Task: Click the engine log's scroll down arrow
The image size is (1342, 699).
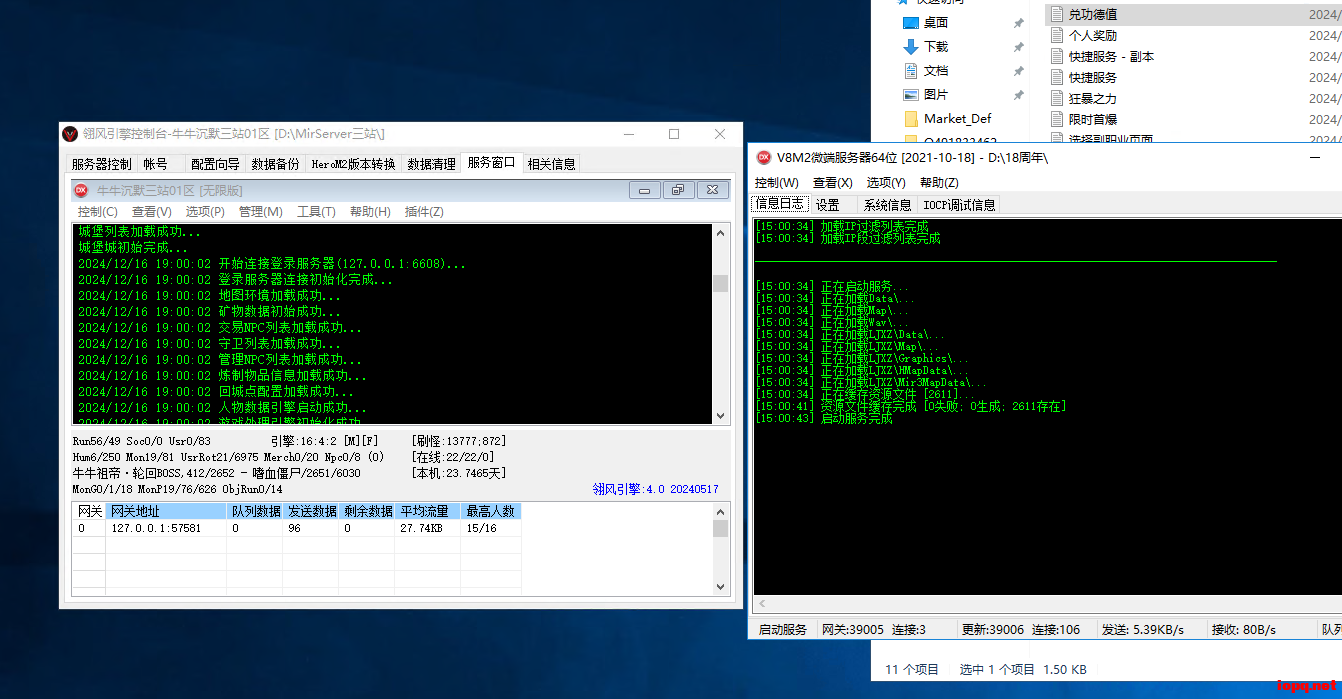Action: point(720,415)
